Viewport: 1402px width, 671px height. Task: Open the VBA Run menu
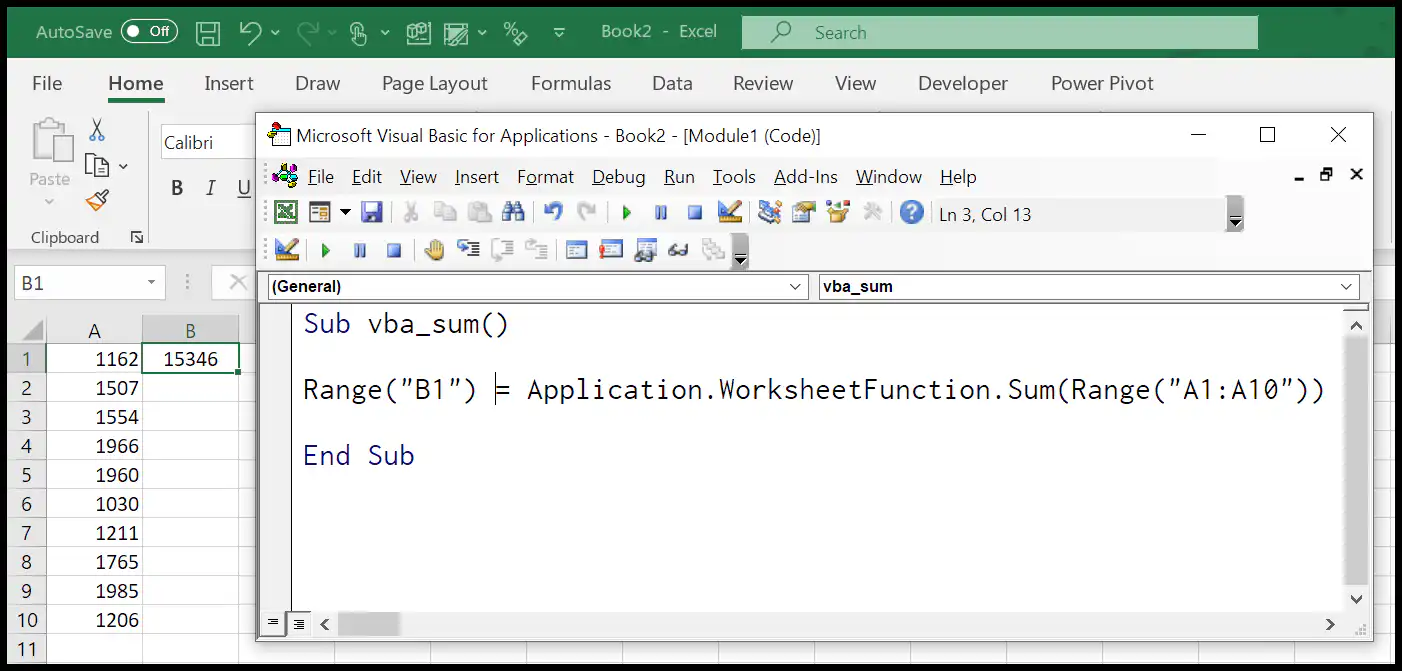click(x=679, y=177)
